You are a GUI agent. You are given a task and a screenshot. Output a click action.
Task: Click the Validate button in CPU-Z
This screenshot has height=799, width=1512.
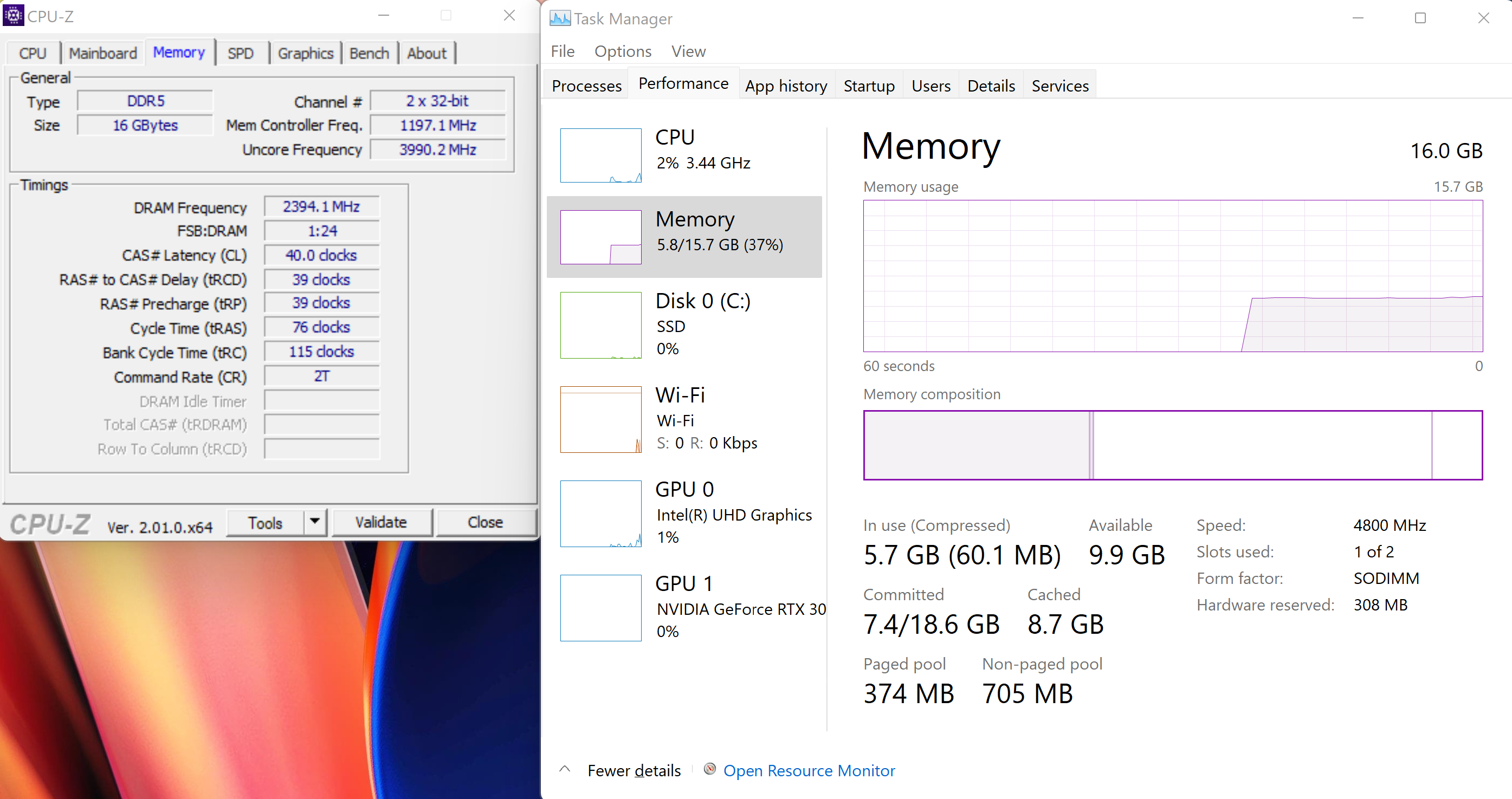tap(382, 522)
